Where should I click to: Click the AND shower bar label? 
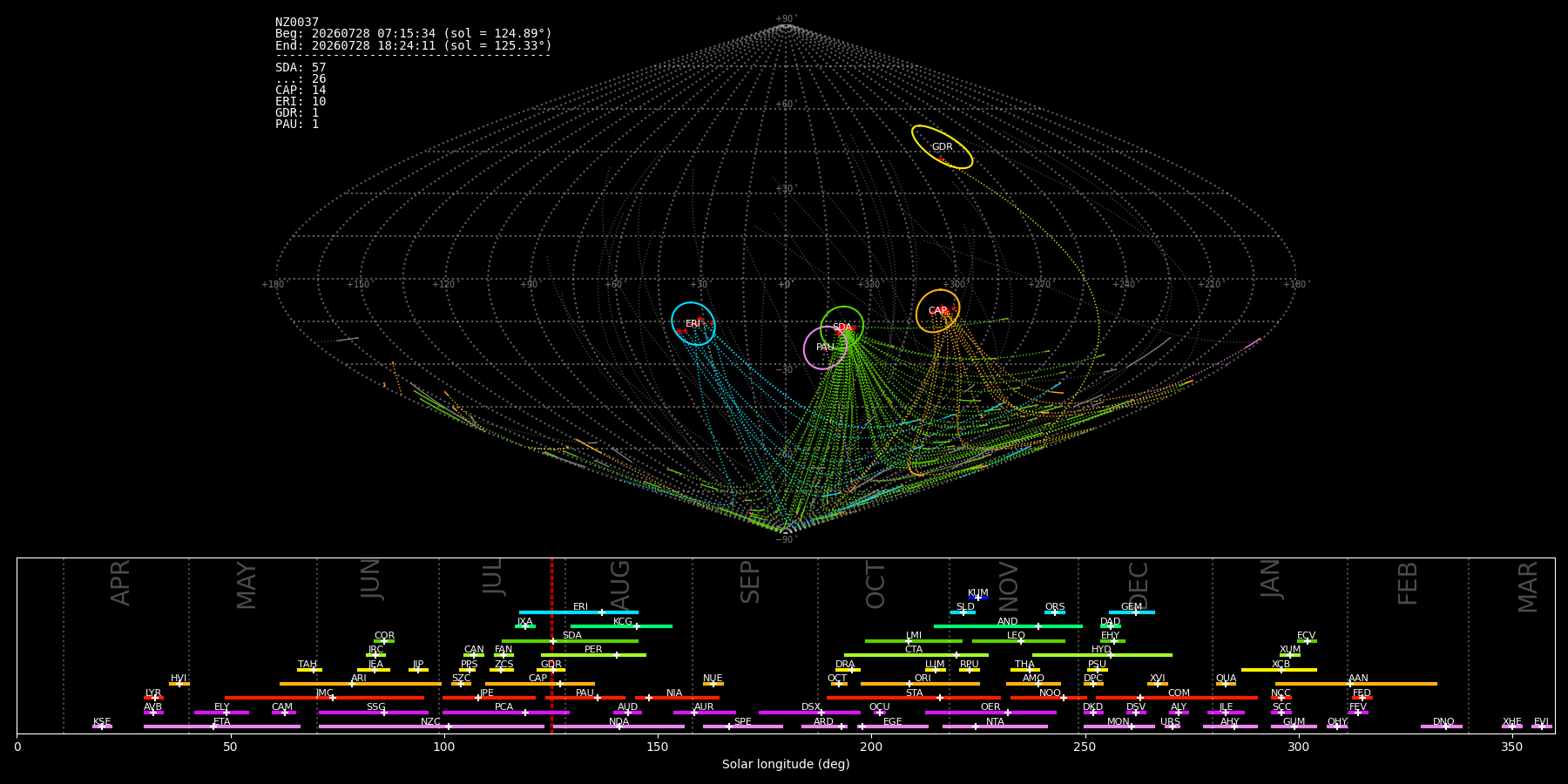pyautogui.click(x=1008, y=622)
